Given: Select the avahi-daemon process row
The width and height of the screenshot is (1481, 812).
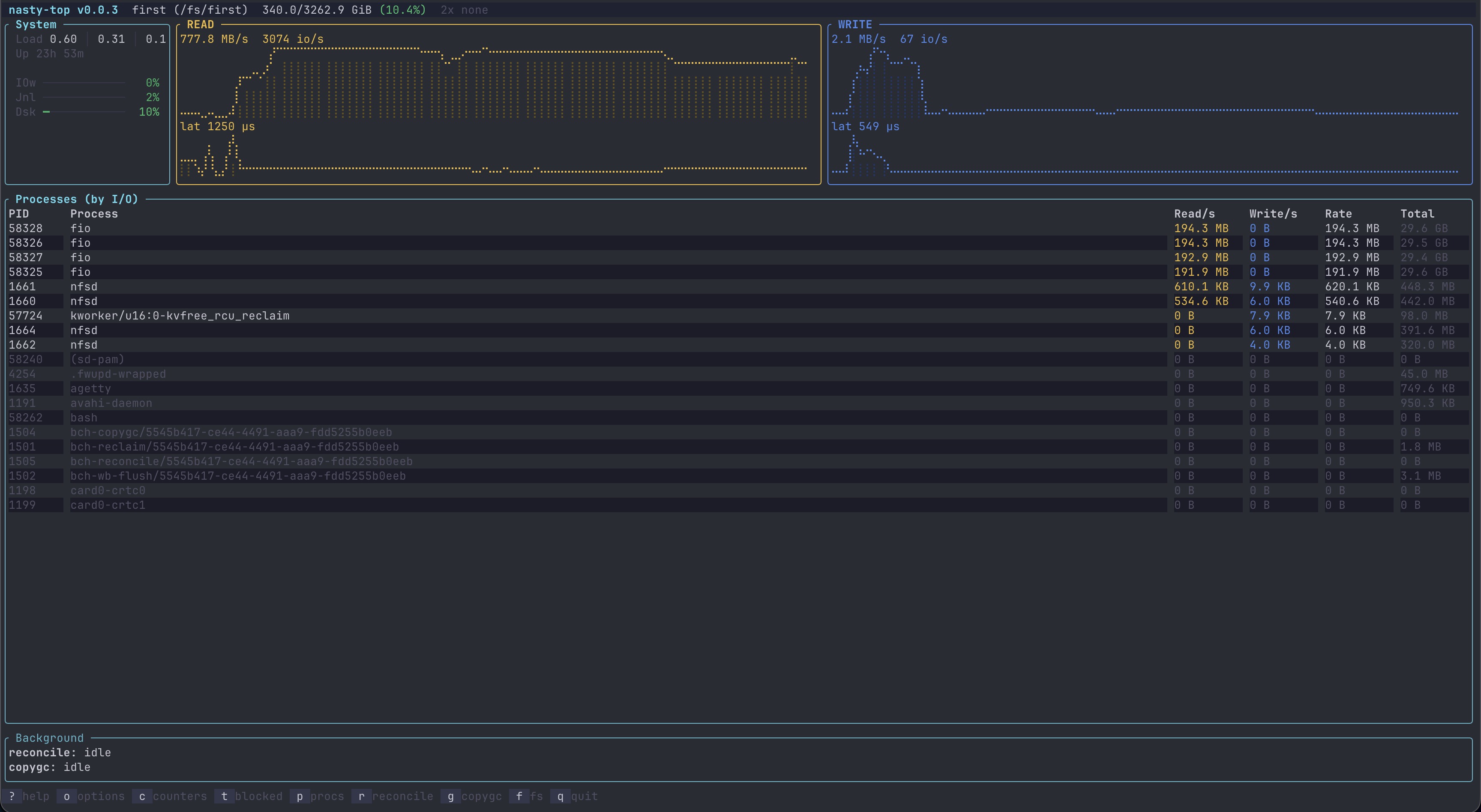Looking at the screenshot, I should point(738,403).
